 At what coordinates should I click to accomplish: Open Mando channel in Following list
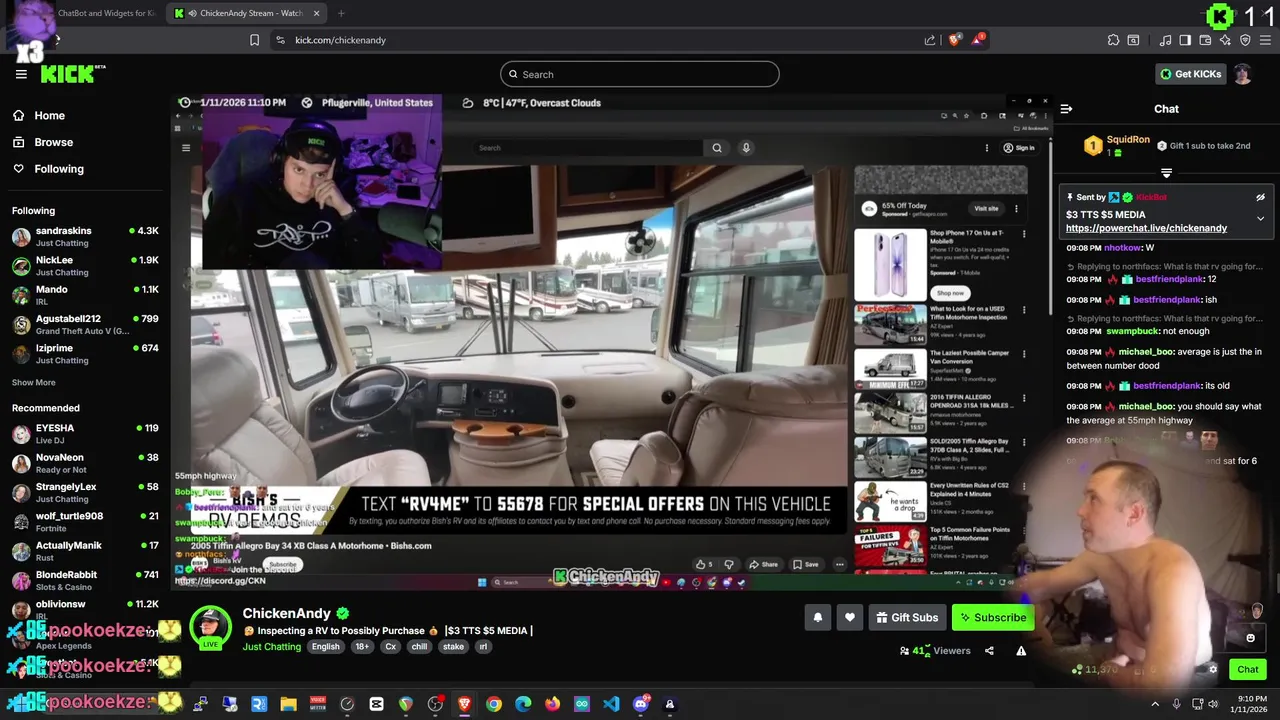click(85, 294)
